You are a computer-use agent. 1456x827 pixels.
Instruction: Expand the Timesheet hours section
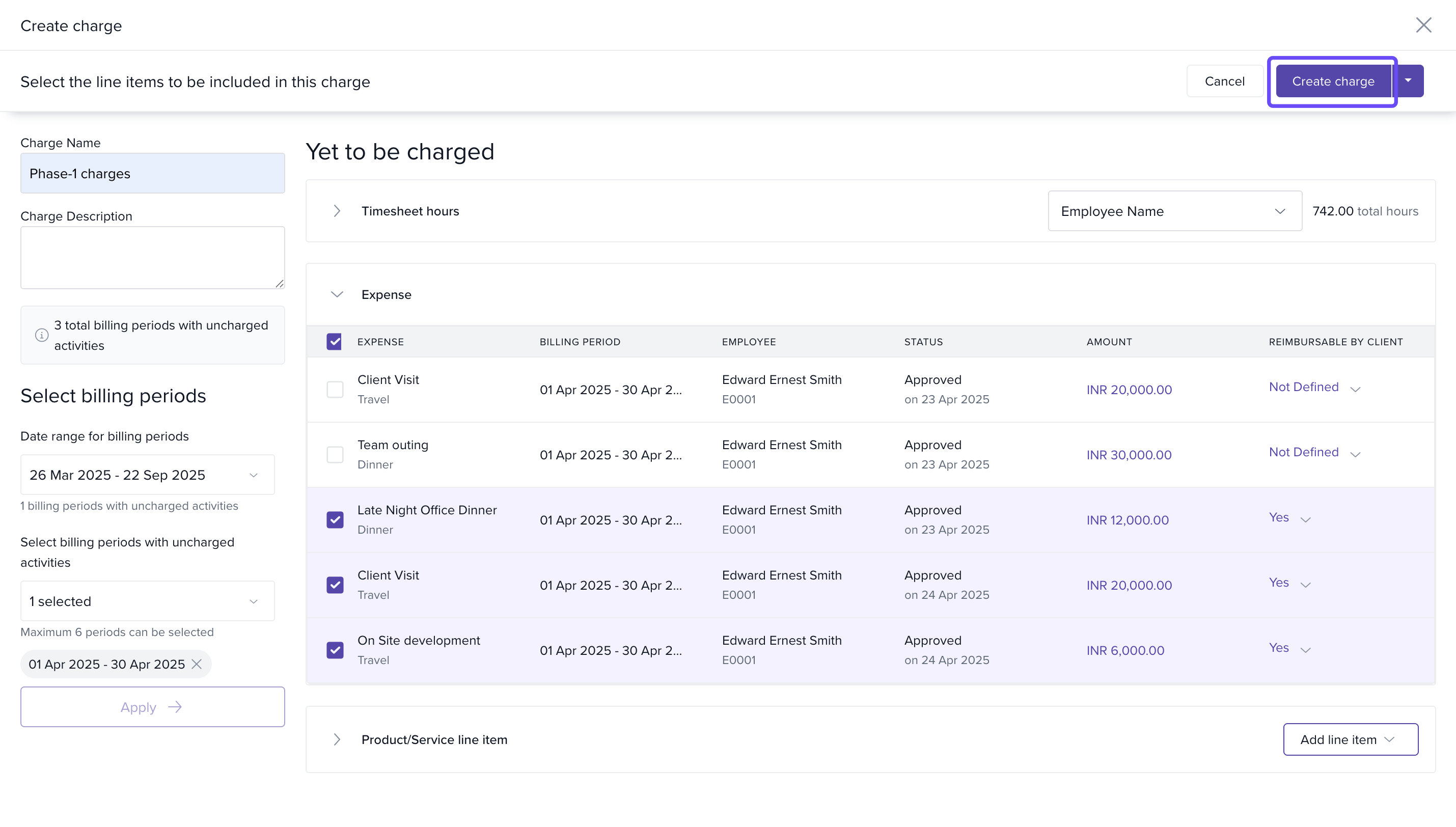(337, 211)
